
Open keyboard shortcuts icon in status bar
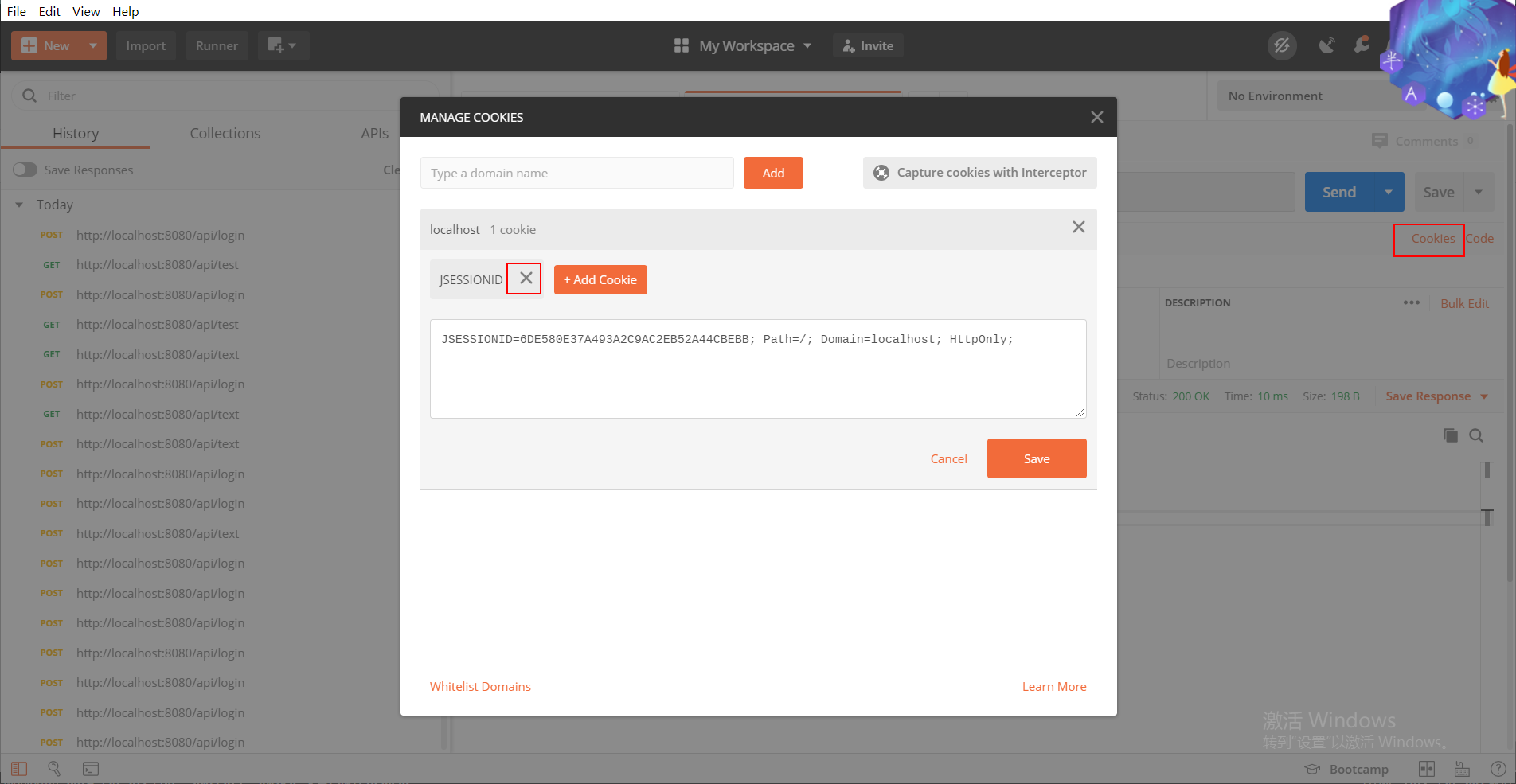click(1462, 769)
